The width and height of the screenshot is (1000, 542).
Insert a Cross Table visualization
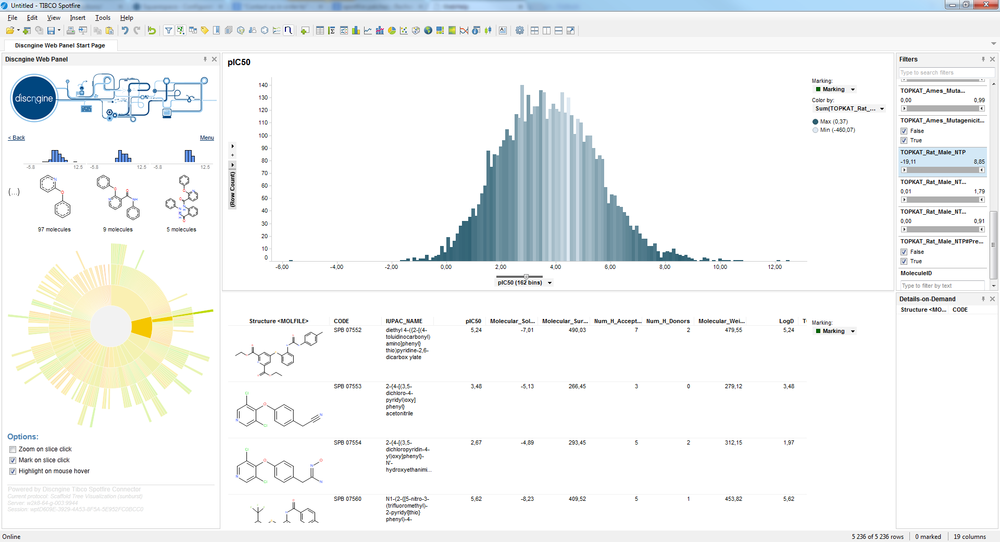332,31
